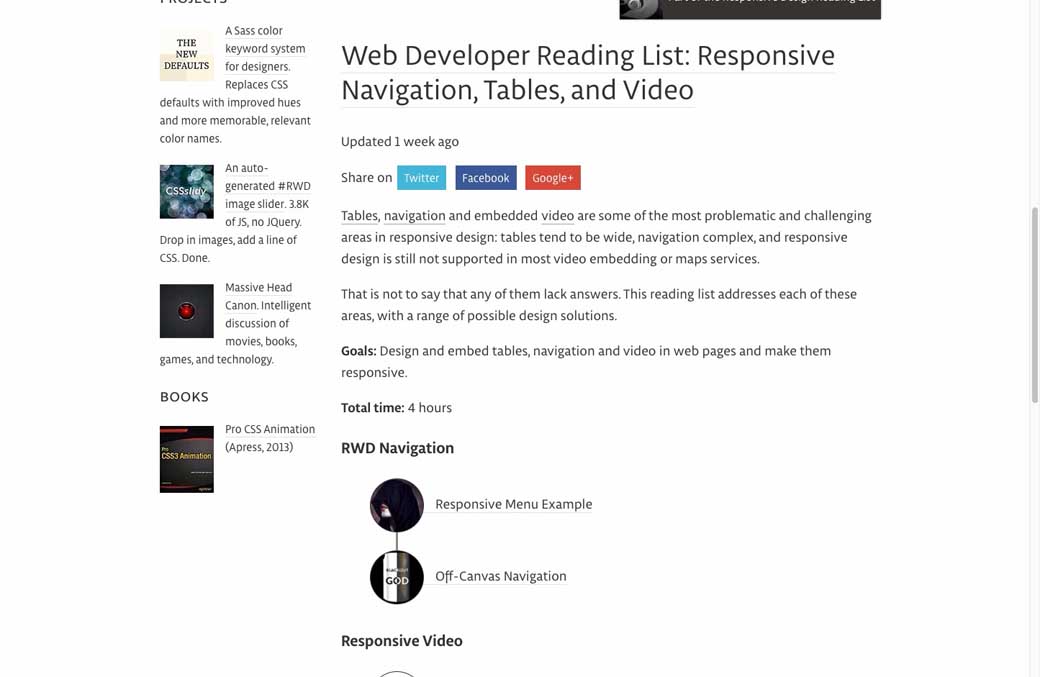Share the article on Twitter
The height and width of the screenshot is (677, 1040).
pos(421,178)
